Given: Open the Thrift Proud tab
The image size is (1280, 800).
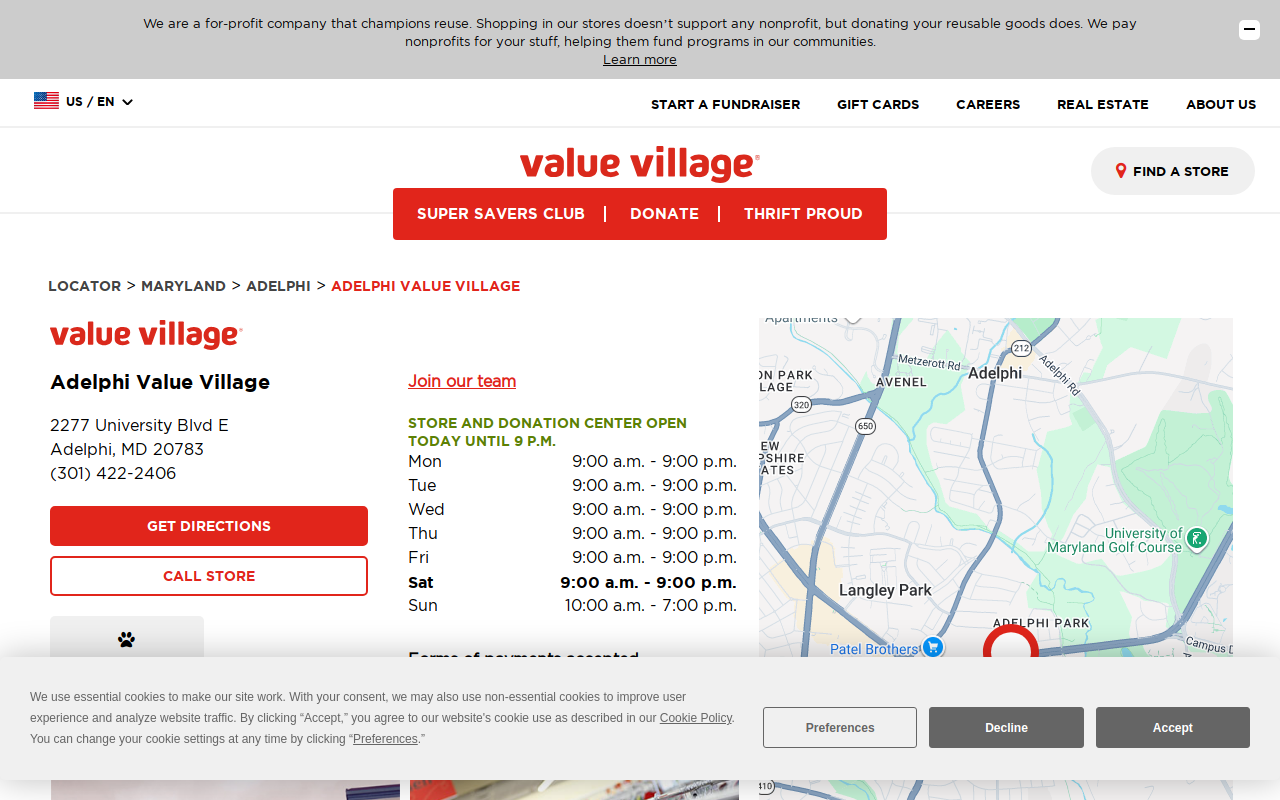Looking at the screenshot, I should [x=803, y=214].
